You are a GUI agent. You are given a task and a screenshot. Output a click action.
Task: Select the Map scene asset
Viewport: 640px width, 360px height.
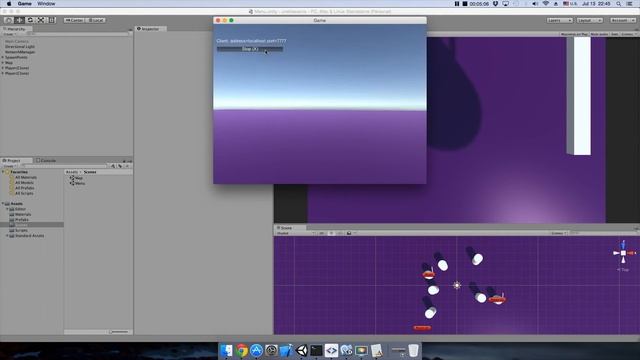click(76, 178)
